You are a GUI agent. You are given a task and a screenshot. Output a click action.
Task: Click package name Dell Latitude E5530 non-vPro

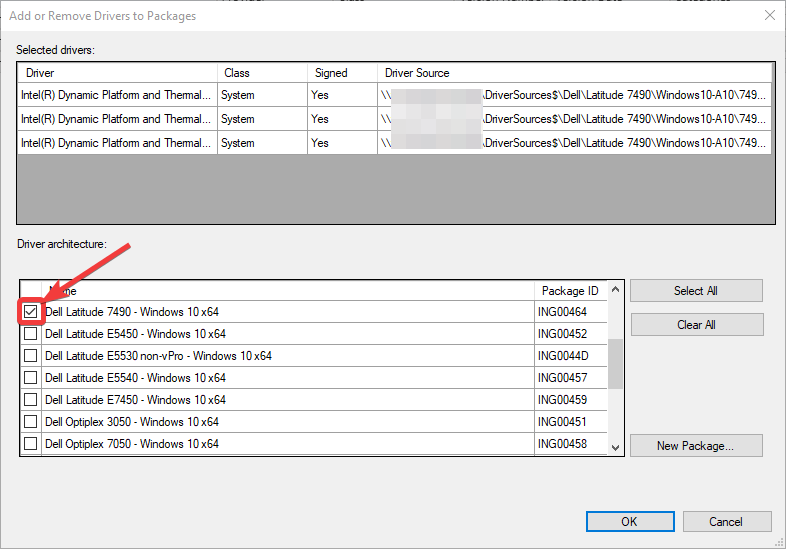(x=158, y=356)
